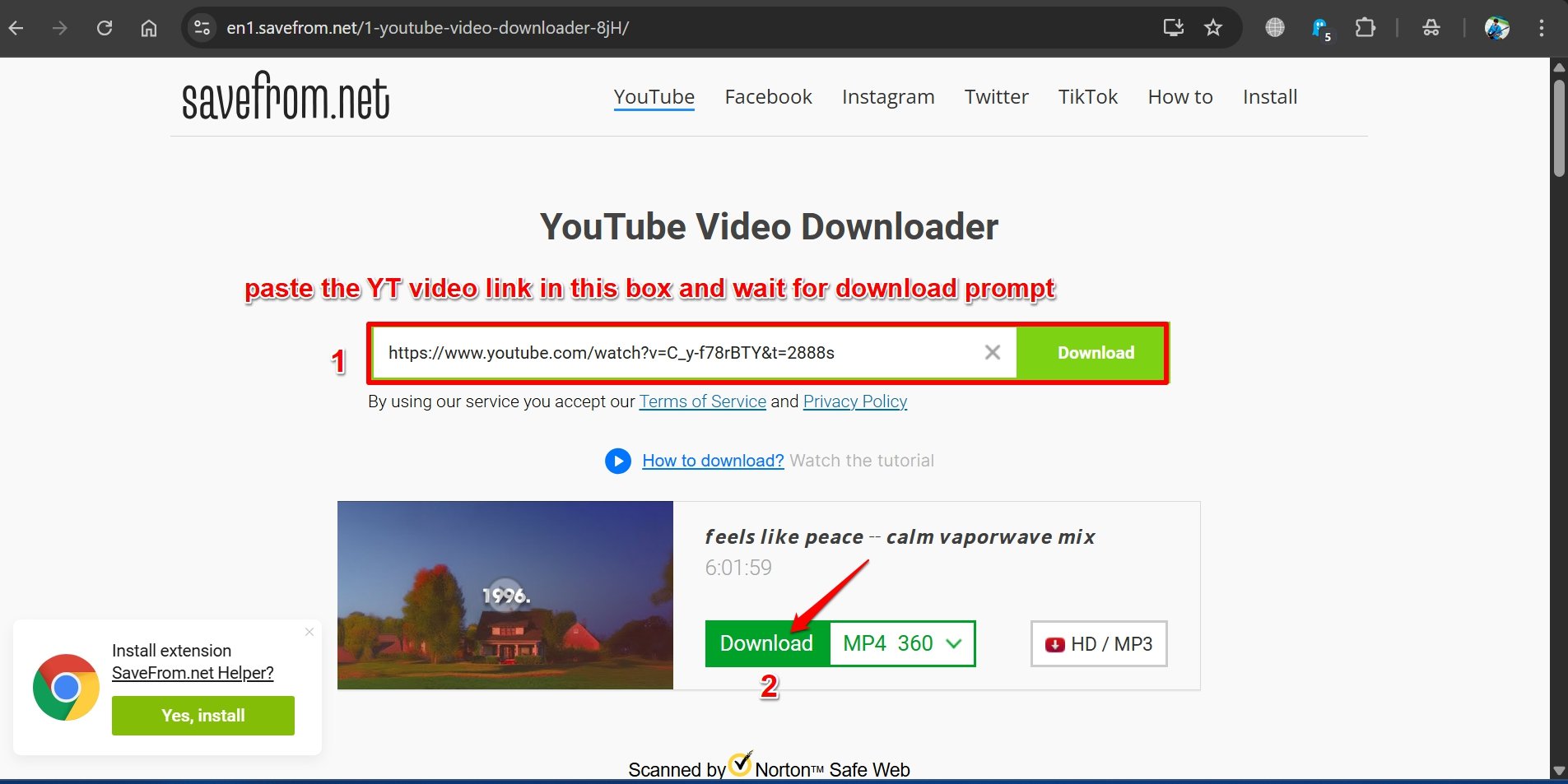
Task: Click the YouTube Video Downloader heading
Action: point(769,227)
